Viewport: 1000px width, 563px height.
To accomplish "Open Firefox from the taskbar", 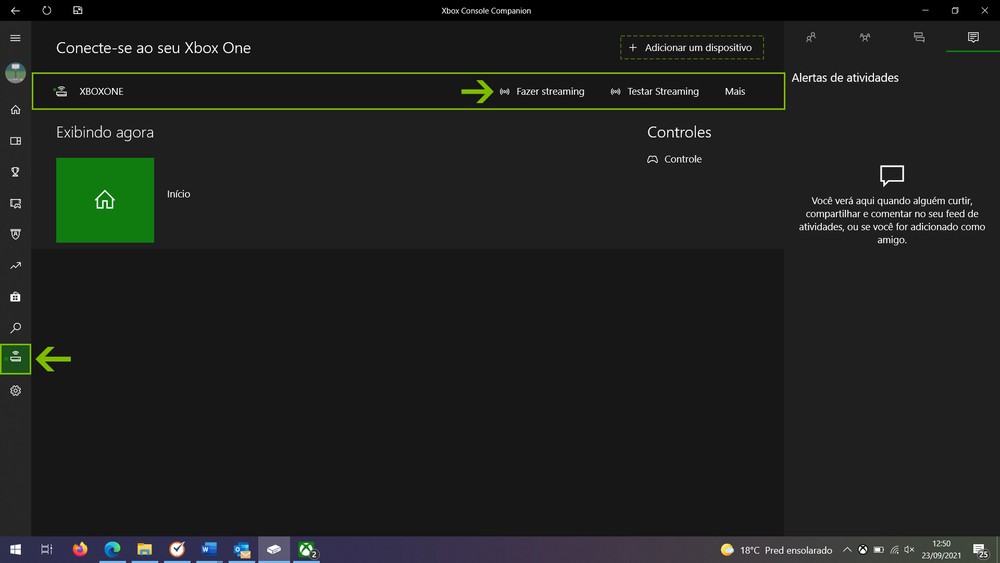I will point(80,549).
